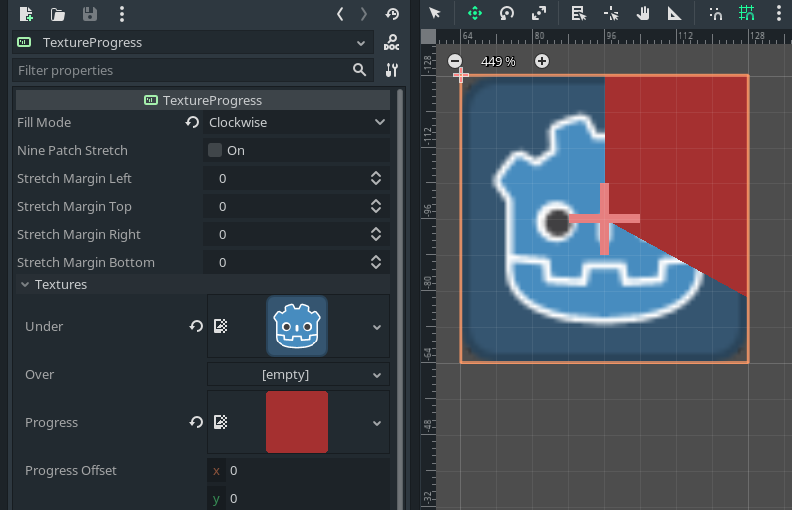Step the Stretch Margin Top value
This screenshot has height=510, width=792.
point(376,206)
